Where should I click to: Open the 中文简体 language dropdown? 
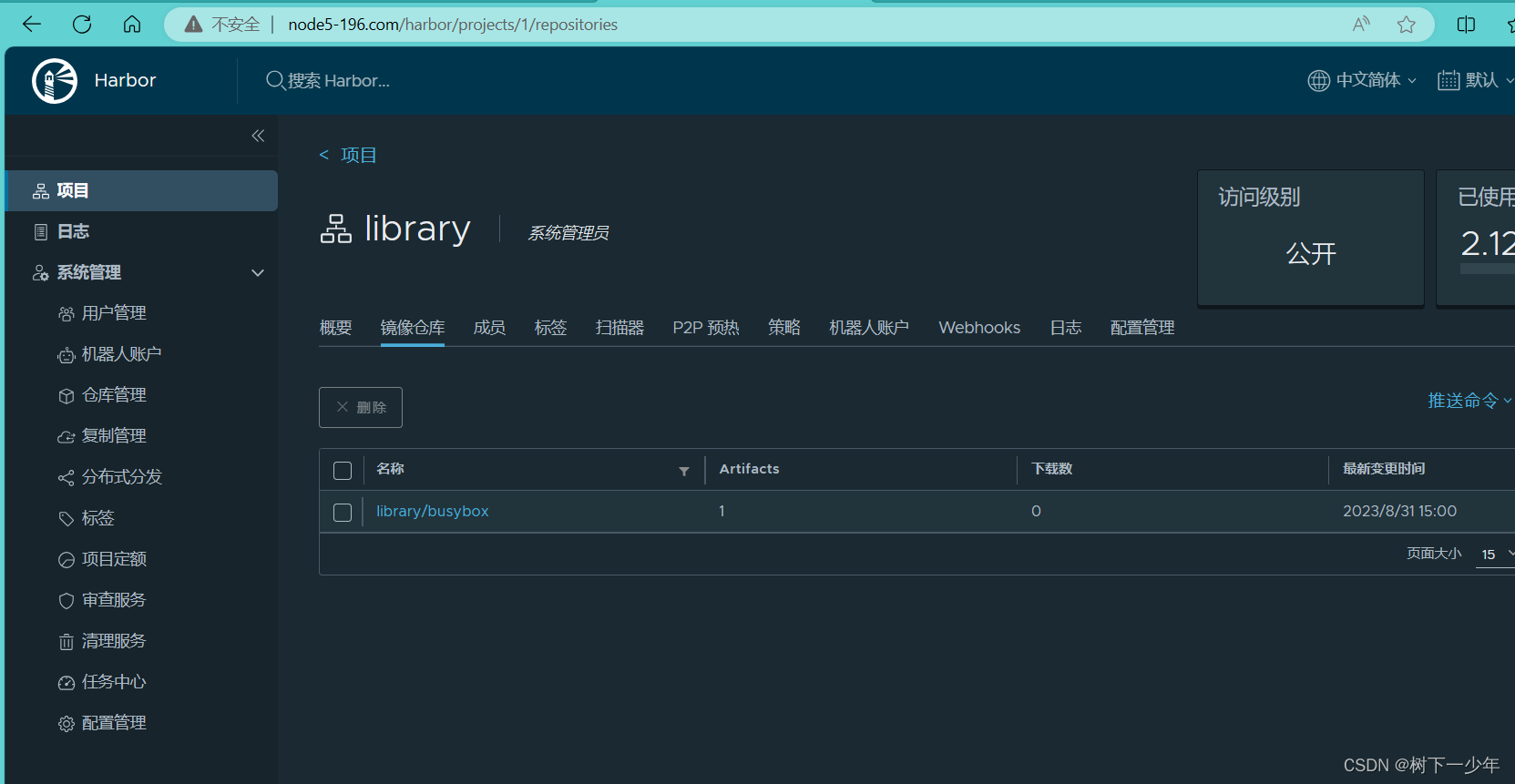point(1362,80)
